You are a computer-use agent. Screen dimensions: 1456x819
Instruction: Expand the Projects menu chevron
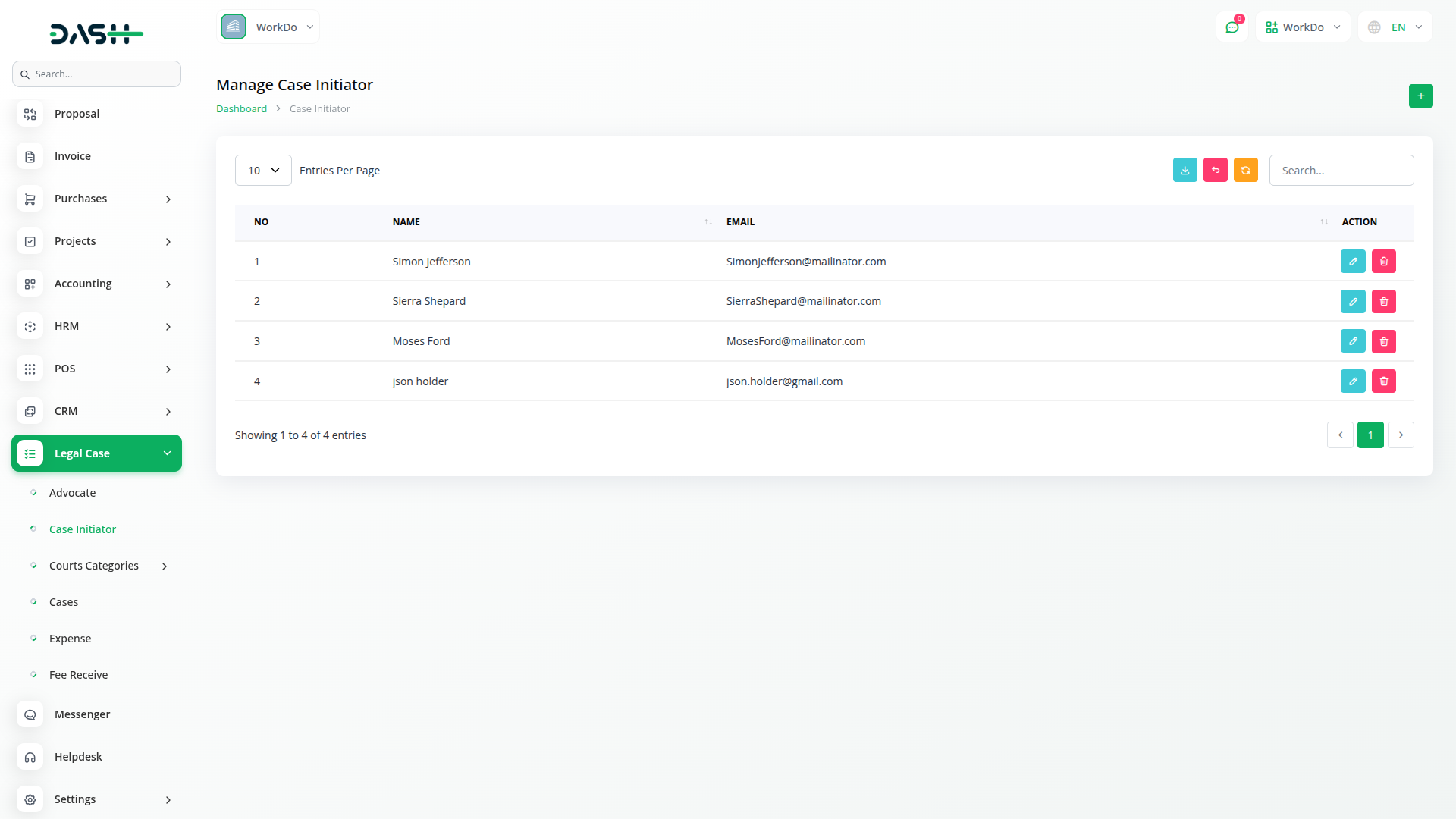point(168,242)
